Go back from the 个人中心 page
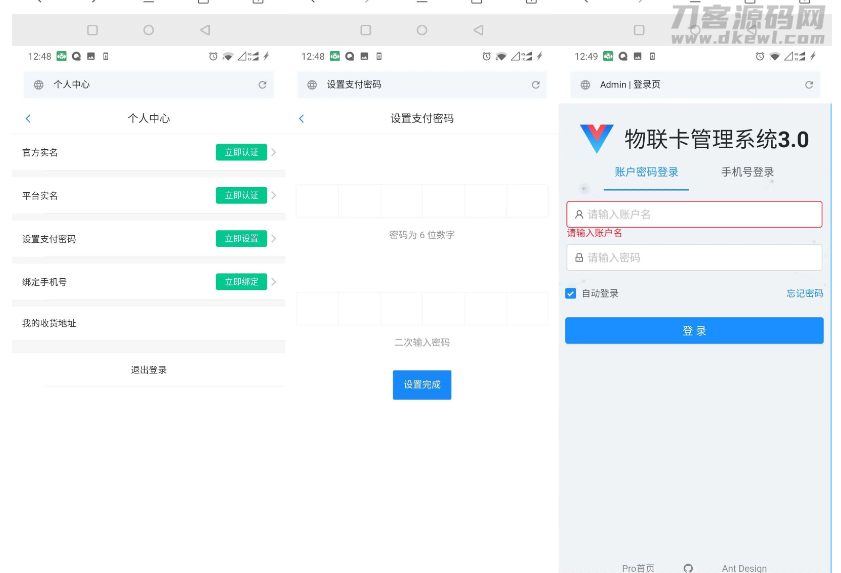This screenshot has width=841, height=573. pyautogui.click(x=28, y=119)
